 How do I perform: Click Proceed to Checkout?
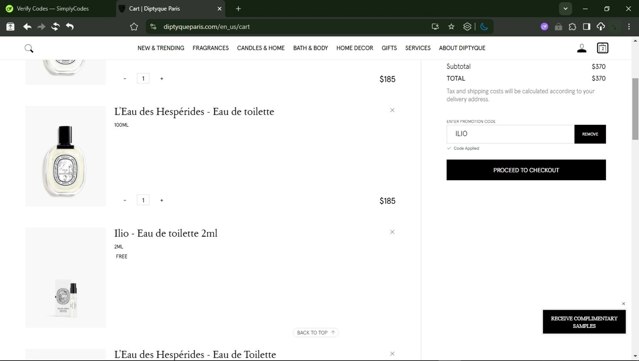[526, 170]
